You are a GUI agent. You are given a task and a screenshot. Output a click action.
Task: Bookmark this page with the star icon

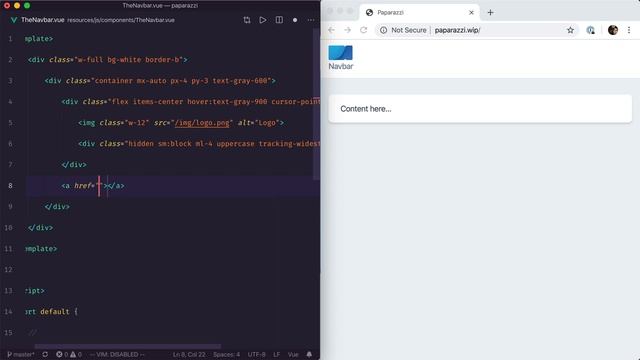(570, 30)
